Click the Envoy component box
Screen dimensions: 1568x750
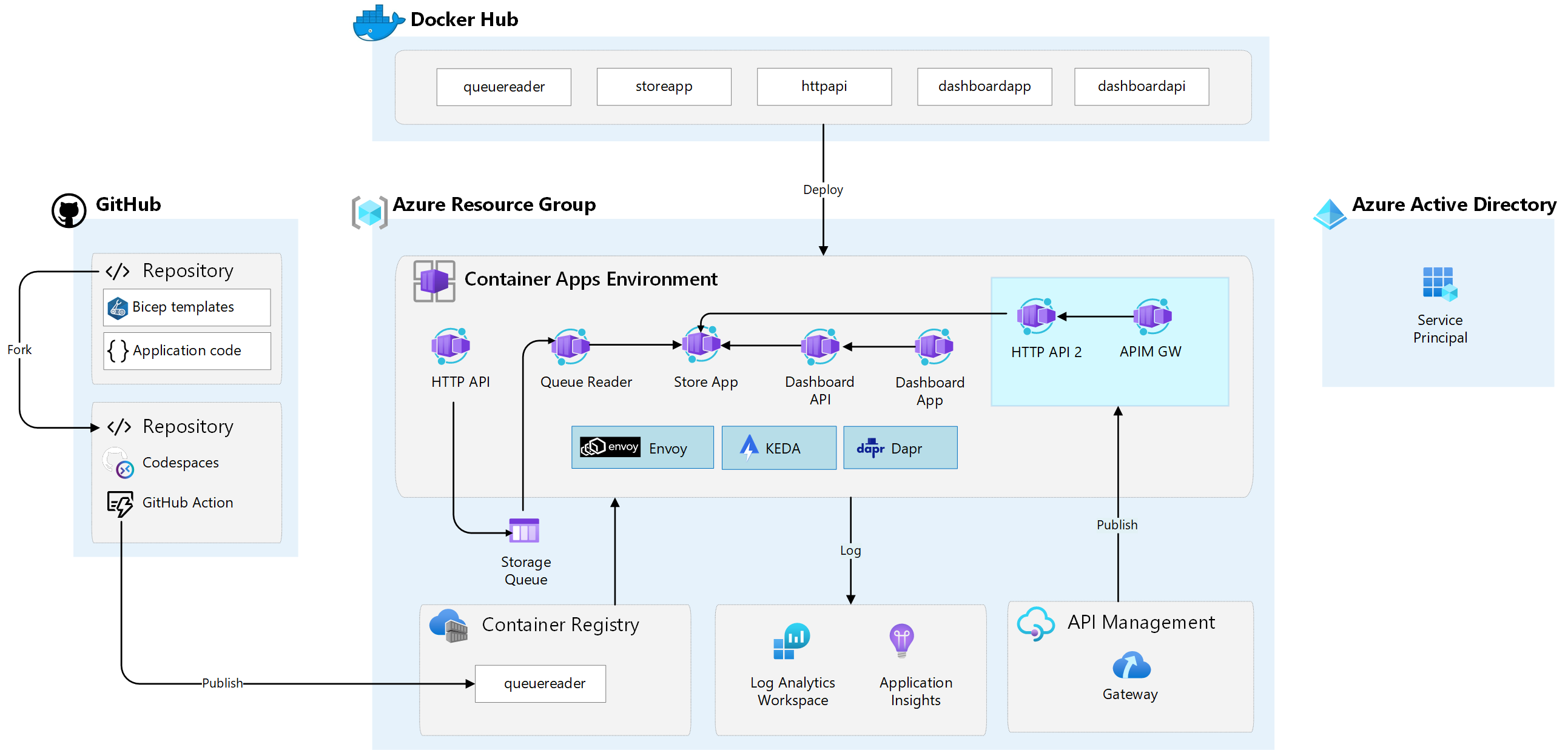click(x=642, y=447)
